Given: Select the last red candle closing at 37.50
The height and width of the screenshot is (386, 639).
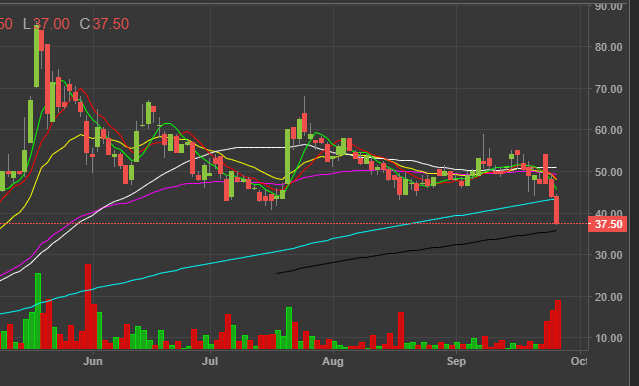Looking at the screenshot, I should click(556, 210).
